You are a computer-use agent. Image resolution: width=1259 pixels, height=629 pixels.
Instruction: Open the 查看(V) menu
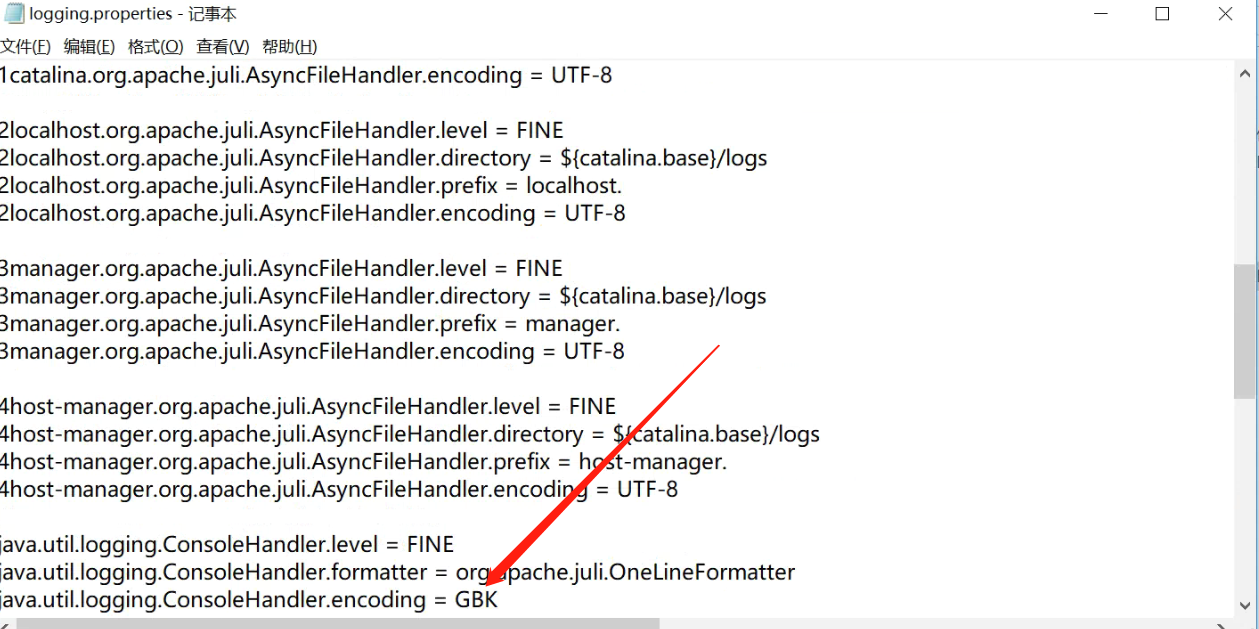point(222,47)
